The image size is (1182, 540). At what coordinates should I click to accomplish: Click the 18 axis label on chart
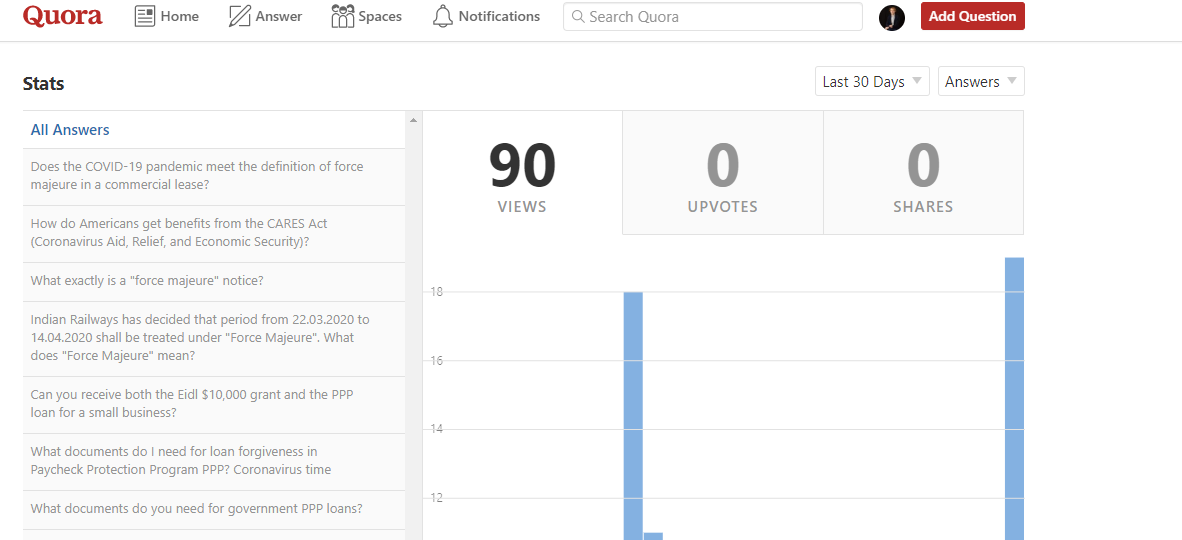(x=436, y=291)
